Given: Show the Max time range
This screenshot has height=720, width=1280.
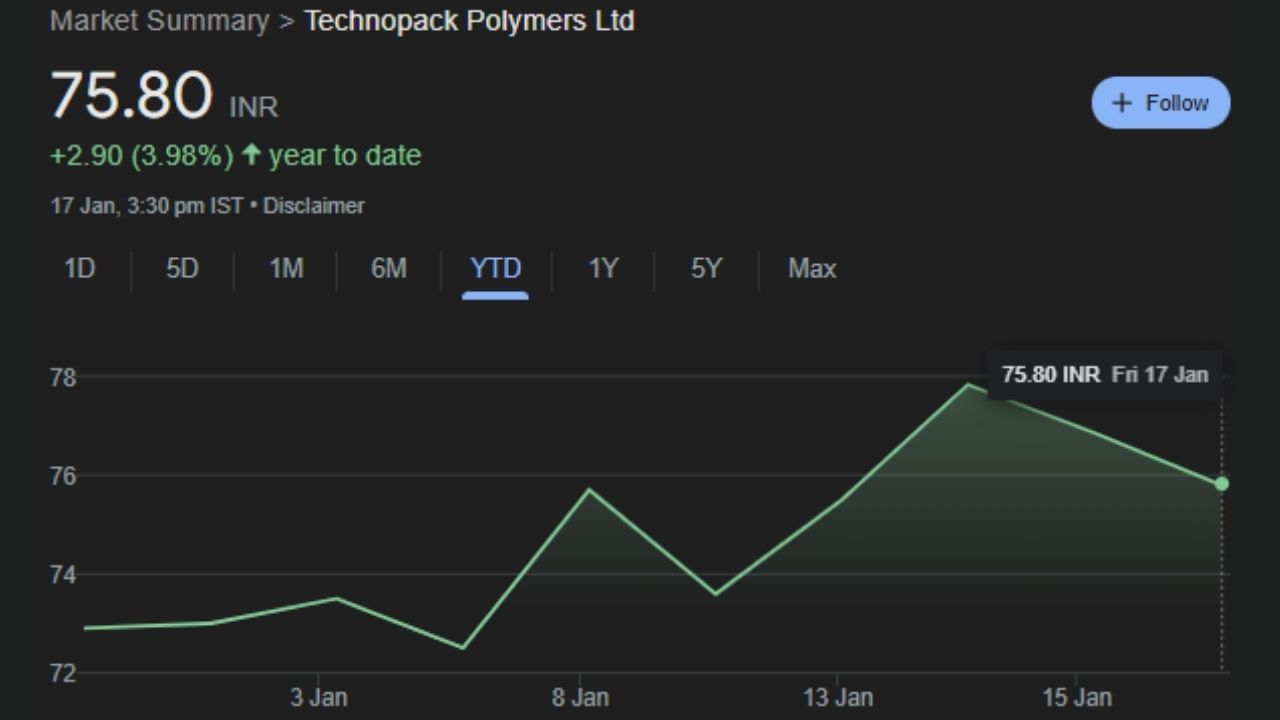Looking at the screenshot, I should tap(812, 268).
